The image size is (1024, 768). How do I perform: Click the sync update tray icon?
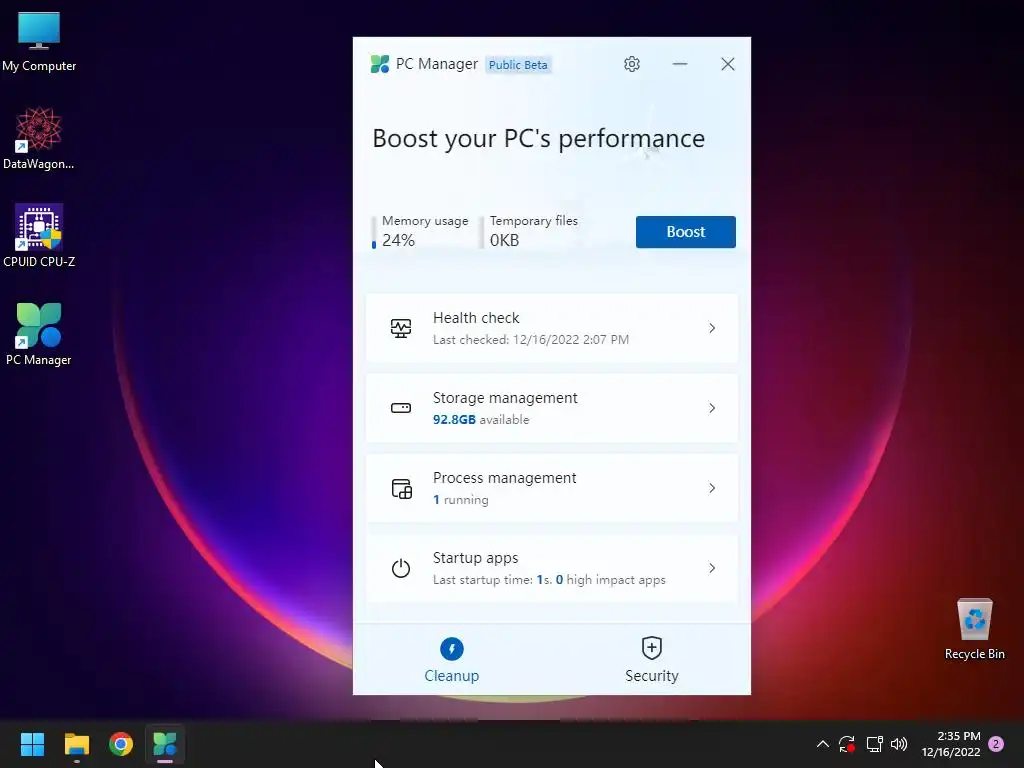coord(847,744)
